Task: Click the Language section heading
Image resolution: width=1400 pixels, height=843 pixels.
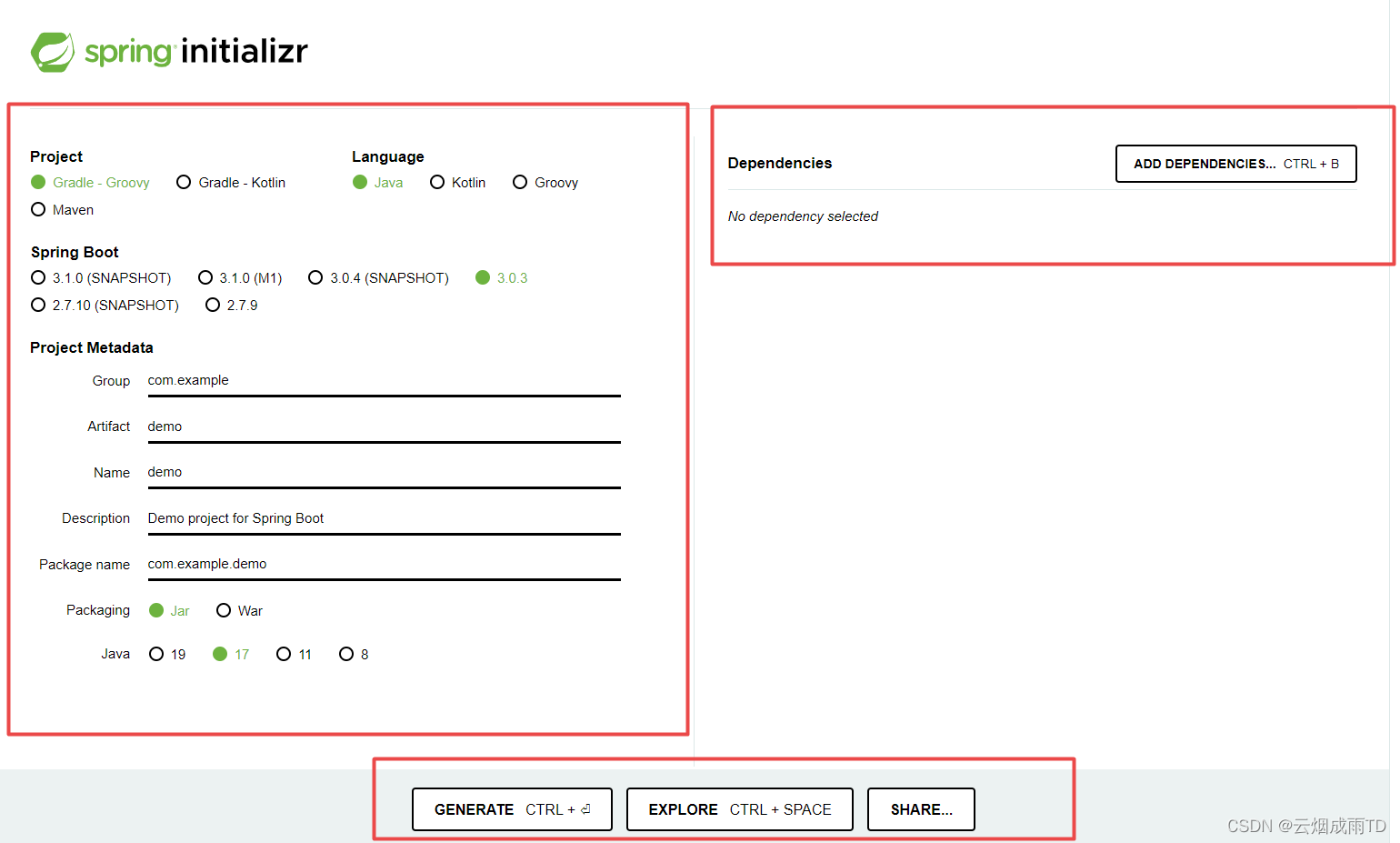Action: coord(388,157)
